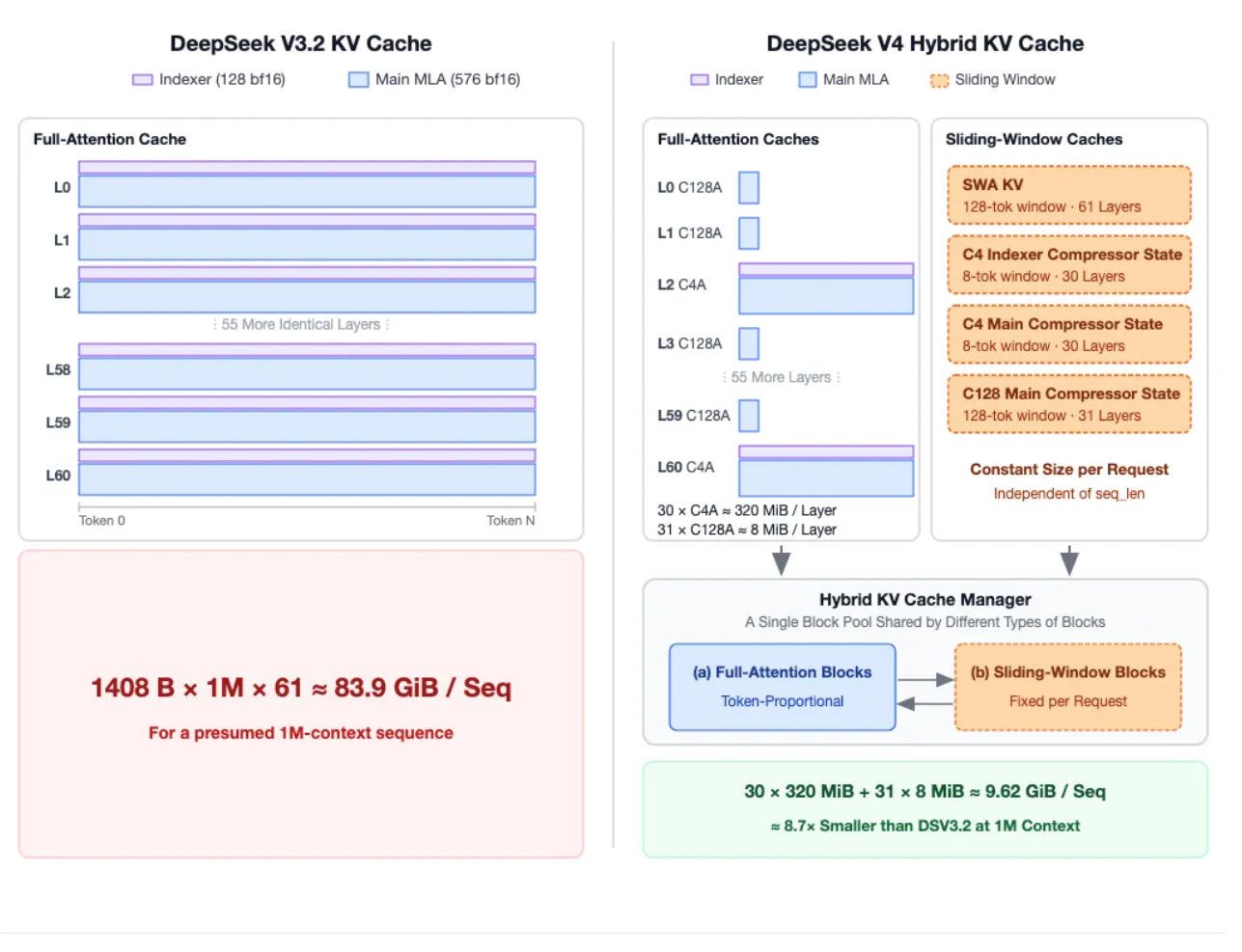1242x952 pixels.
Task: Click the Full-Attention Caches heading in V4 panel
Action: pyautogui.click(x=738, y=139)
